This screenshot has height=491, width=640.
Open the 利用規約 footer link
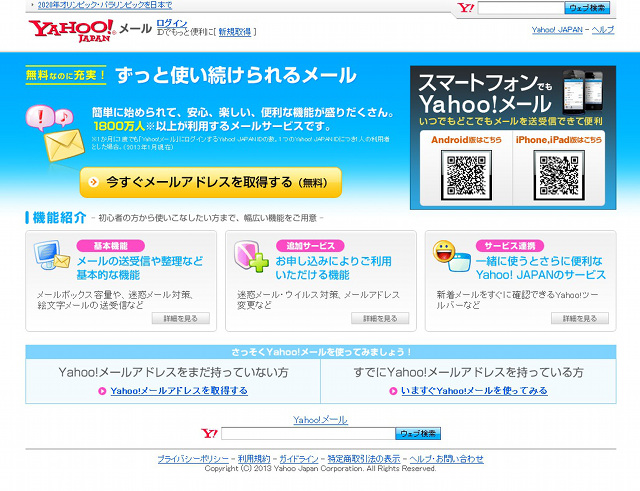pos(254,459)
